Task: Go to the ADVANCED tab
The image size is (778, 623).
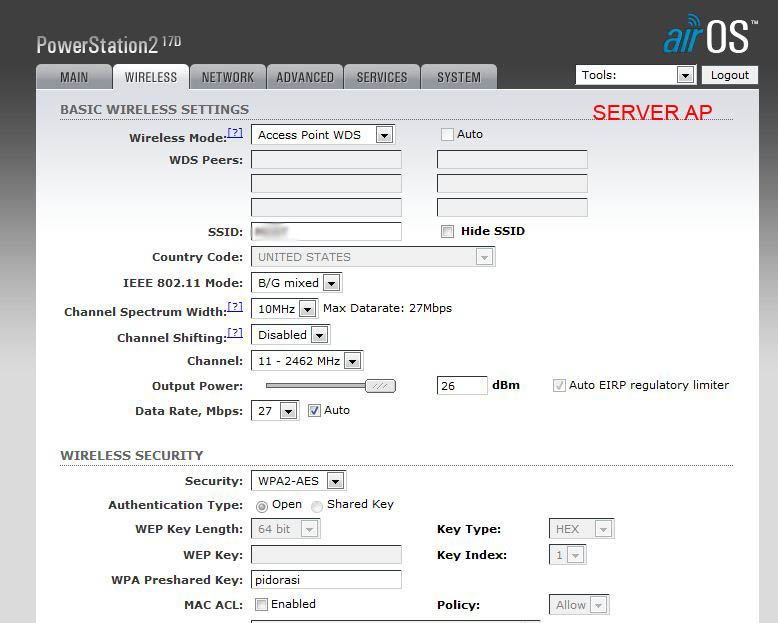Action: click(x=305, y=77)
